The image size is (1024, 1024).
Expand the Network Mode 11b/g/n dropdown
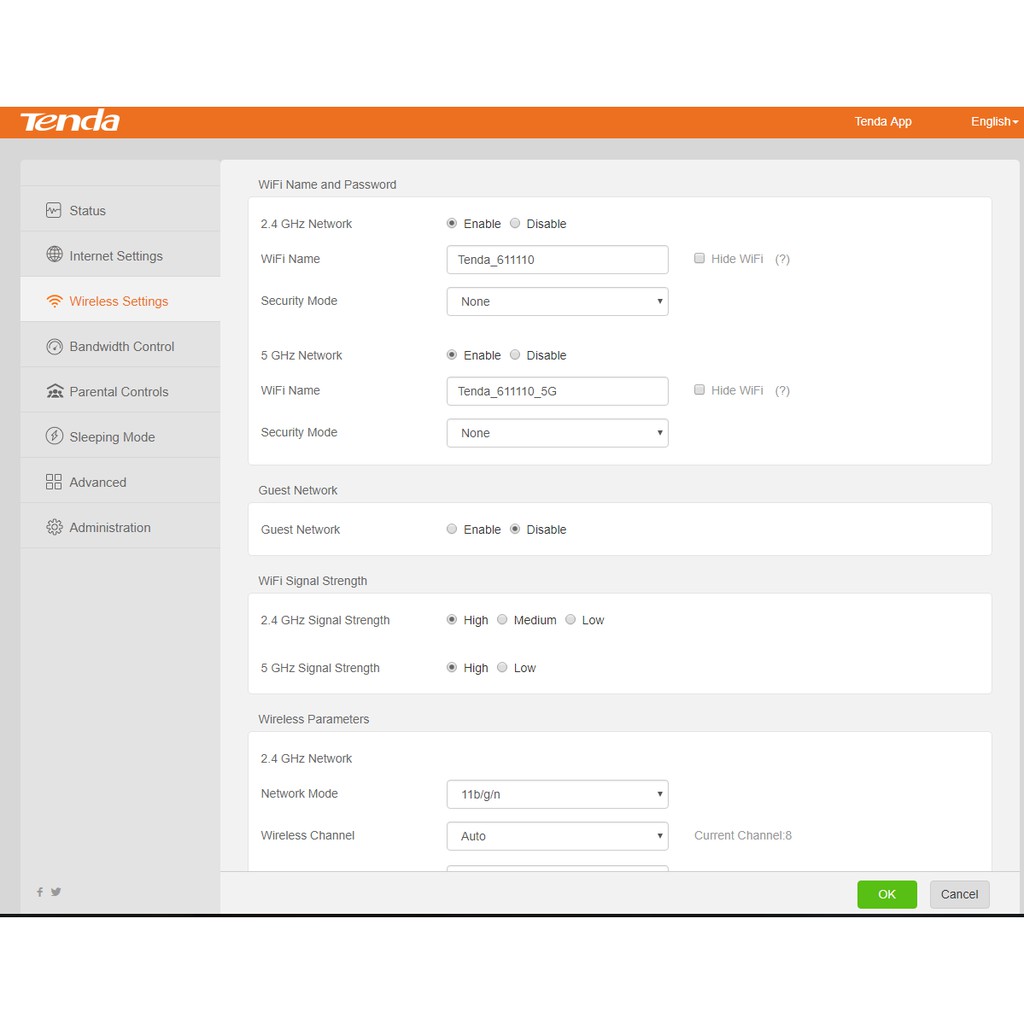[x=557, y=794]
